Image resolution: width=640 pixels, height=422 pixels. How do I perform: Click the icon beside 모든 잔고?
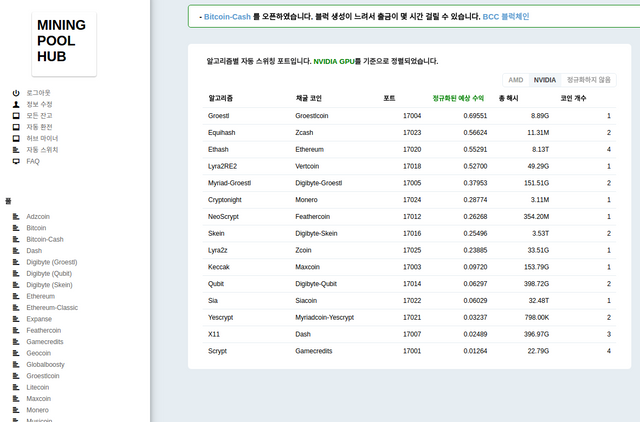(x=16, y=116)
